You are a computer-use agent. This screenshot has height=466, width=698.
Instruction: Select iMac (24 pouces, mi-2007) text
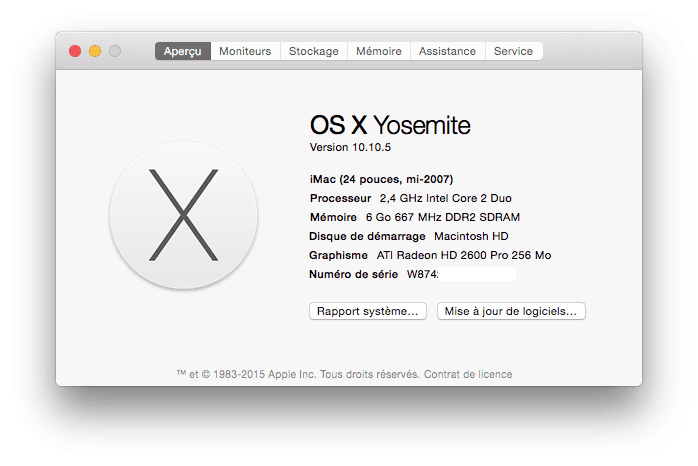coord(381,179)
